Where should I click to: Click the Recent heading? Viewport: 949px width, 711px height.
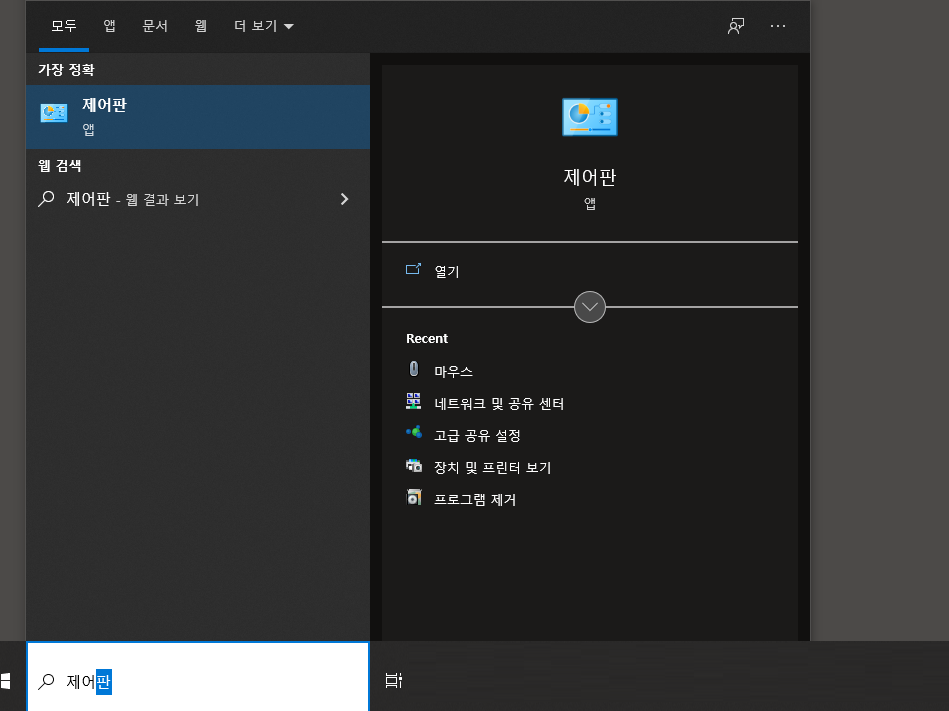[427, 339]
